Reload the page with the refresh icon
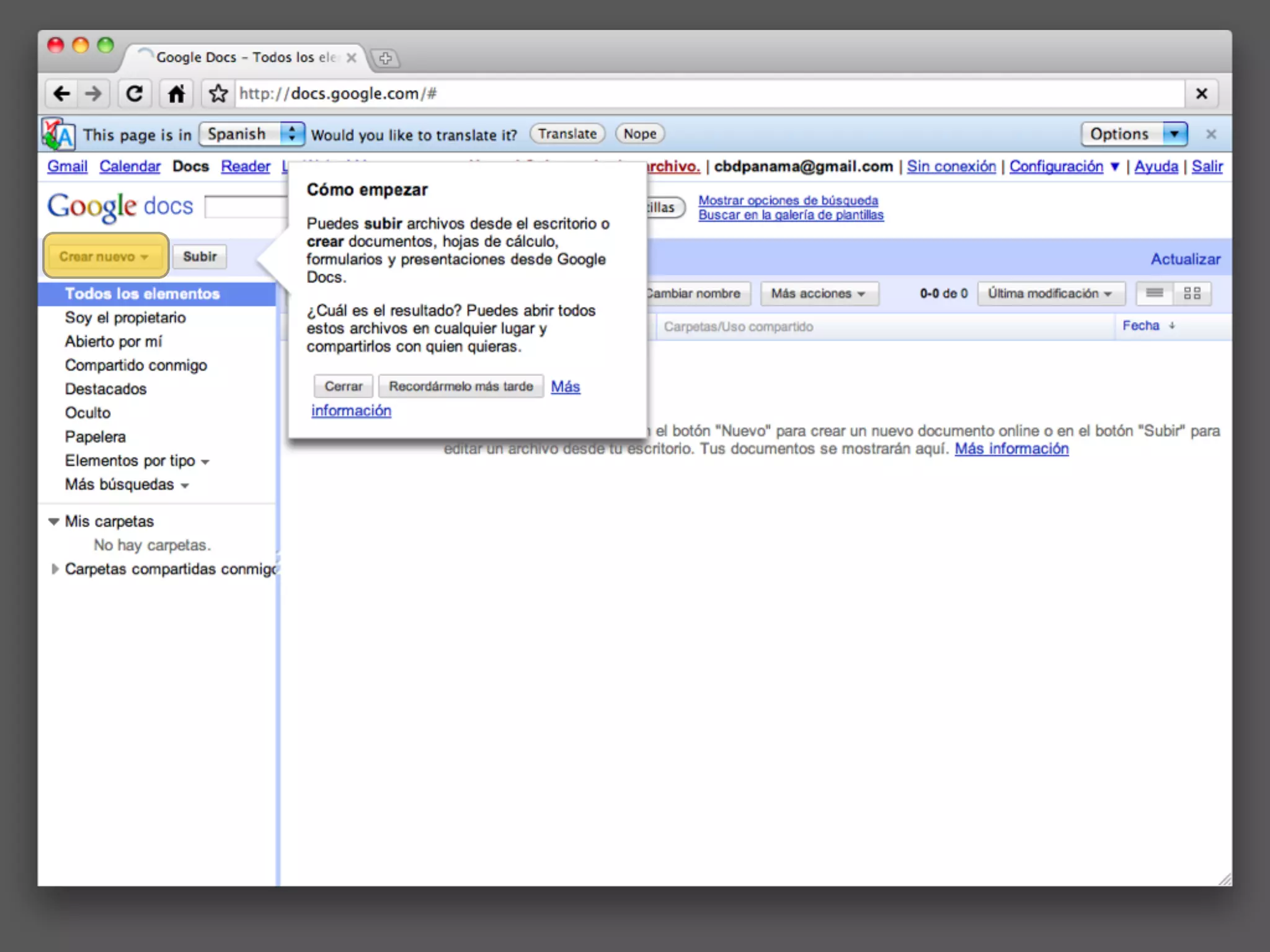The image size is (1270, 952). (x=135, y=94)
